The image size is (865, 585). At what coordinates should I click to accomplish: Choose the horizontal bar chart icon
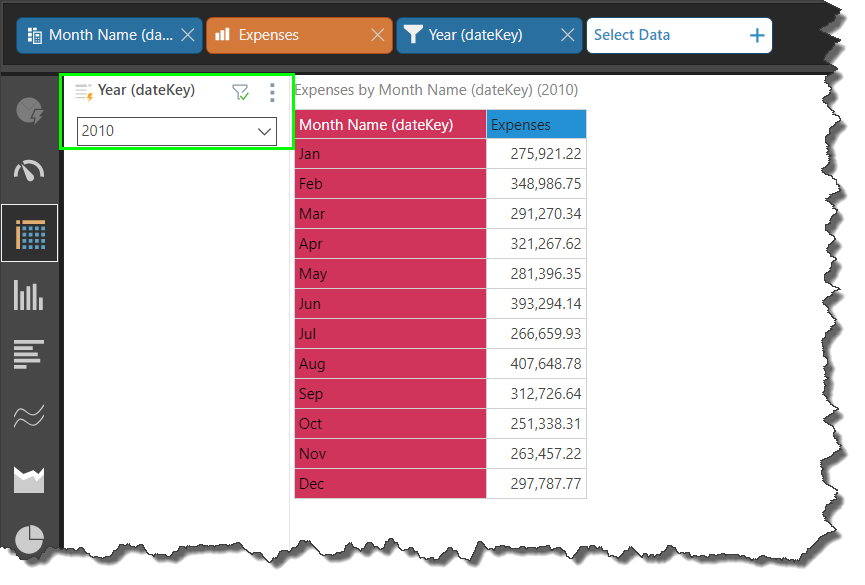pyautogui.click(x=29, y=355)
